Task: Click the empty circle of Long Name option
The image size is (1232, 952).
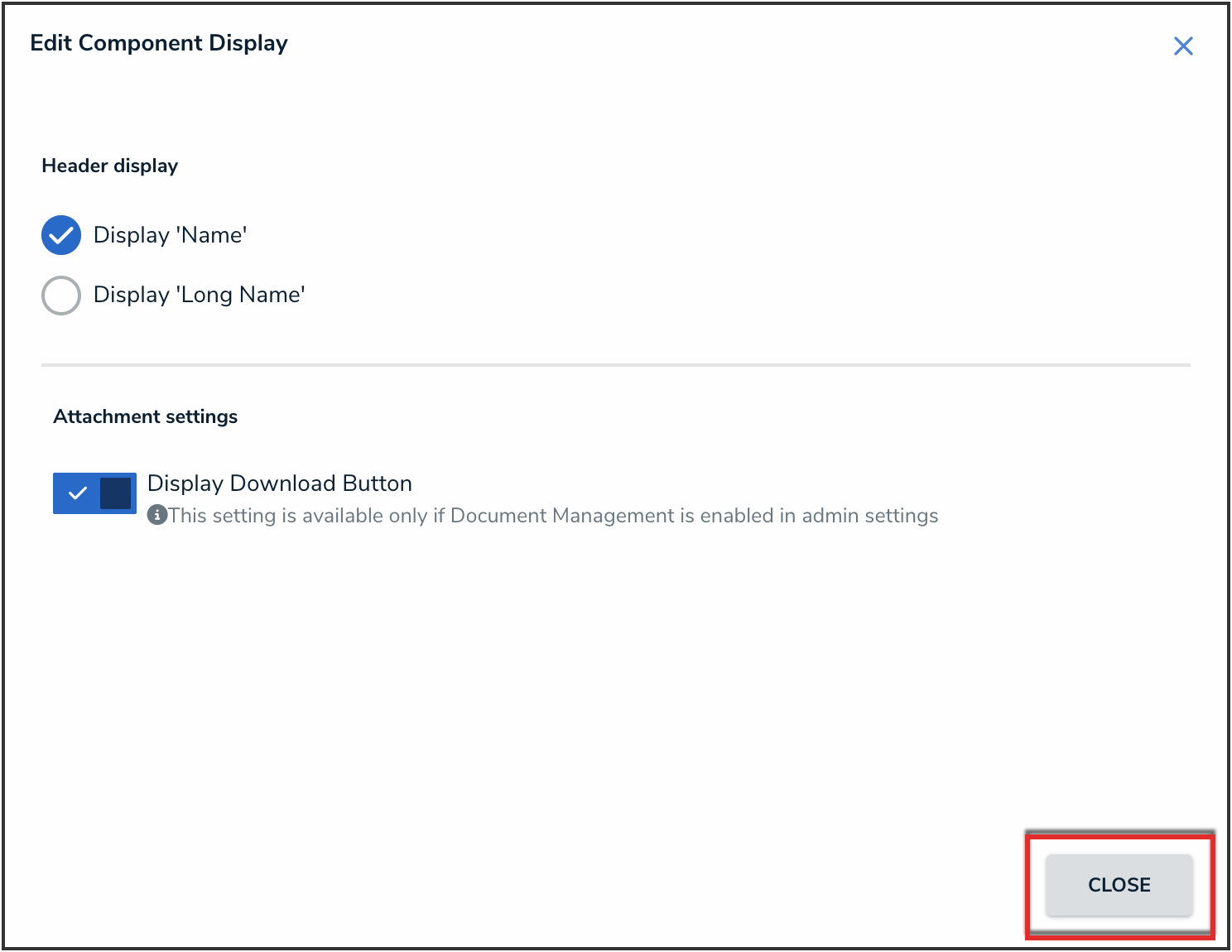Action: click(x=61, y=296)
